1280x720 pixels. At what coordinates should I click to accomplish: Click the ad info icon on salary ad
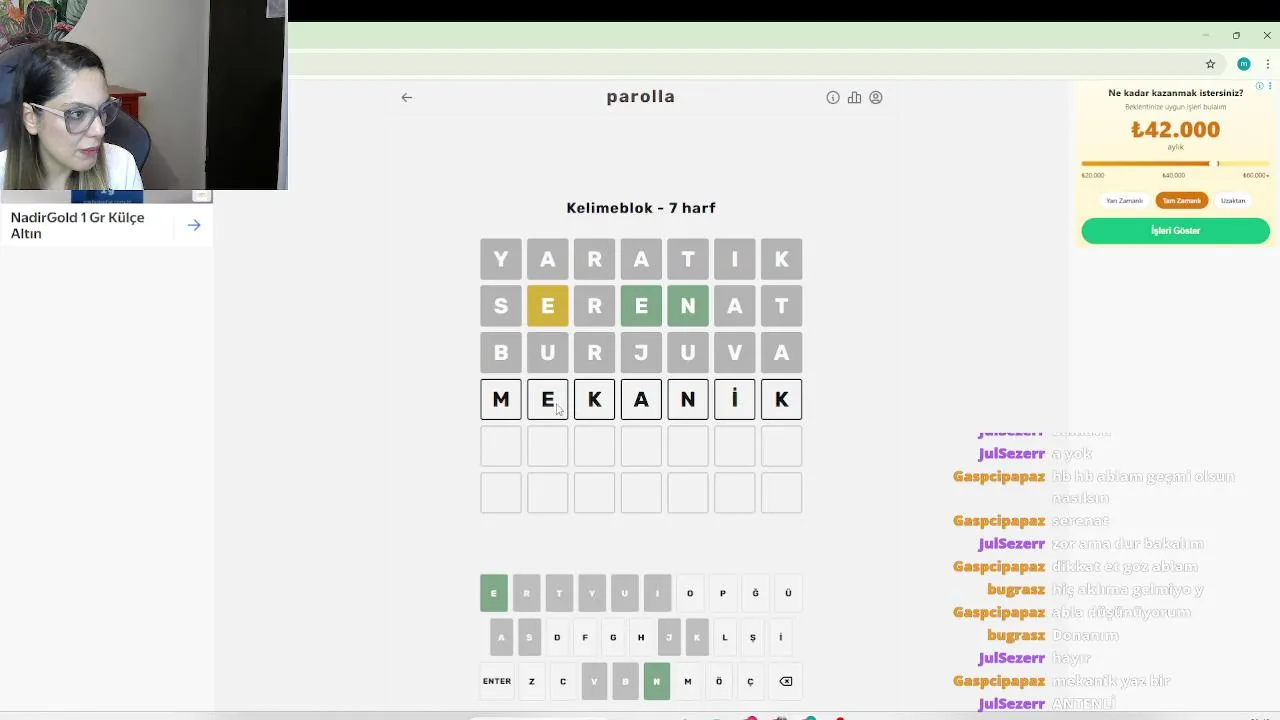1259,86
